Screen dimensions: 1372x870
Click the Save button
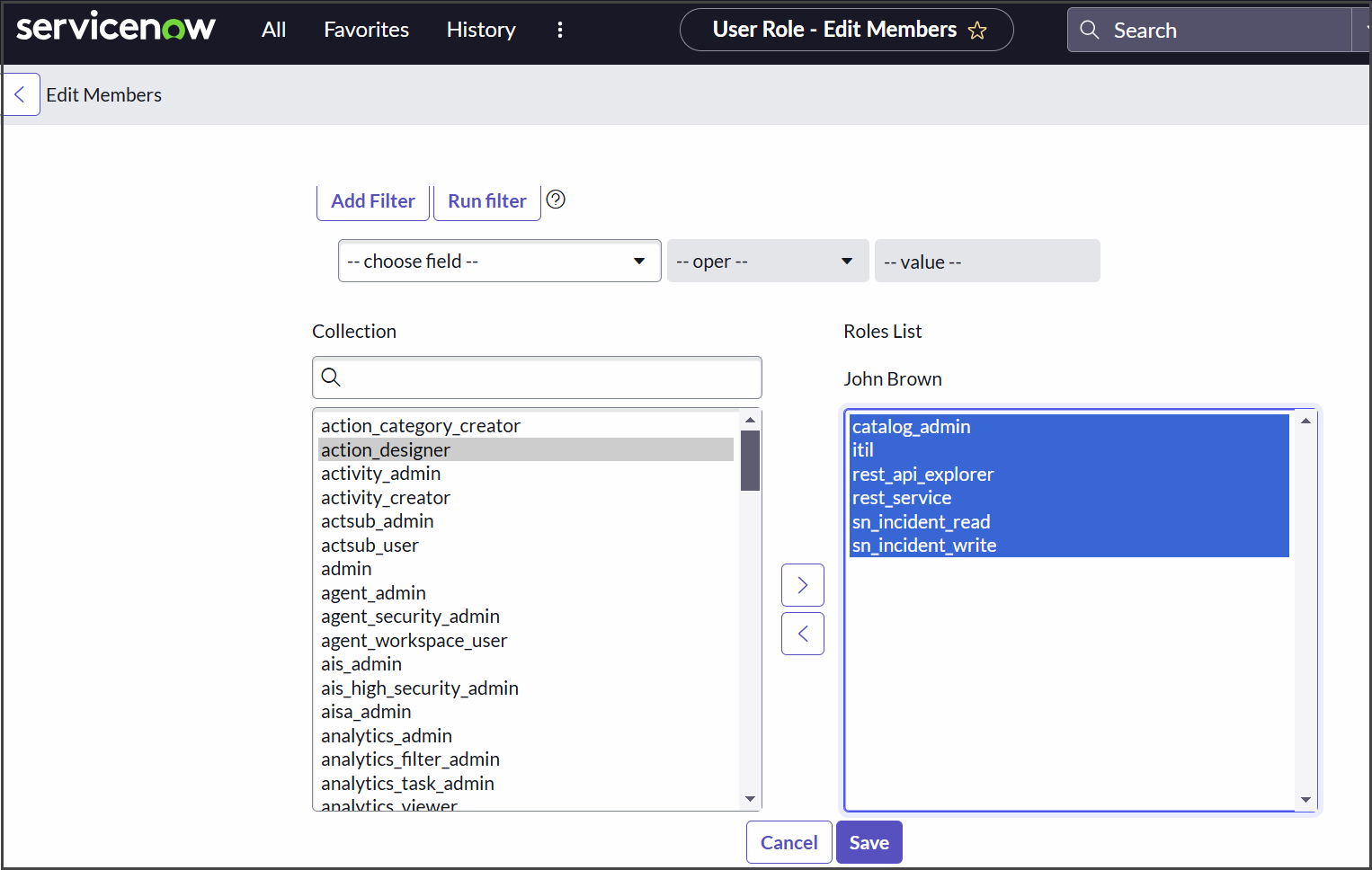click(x=869, y=842)
